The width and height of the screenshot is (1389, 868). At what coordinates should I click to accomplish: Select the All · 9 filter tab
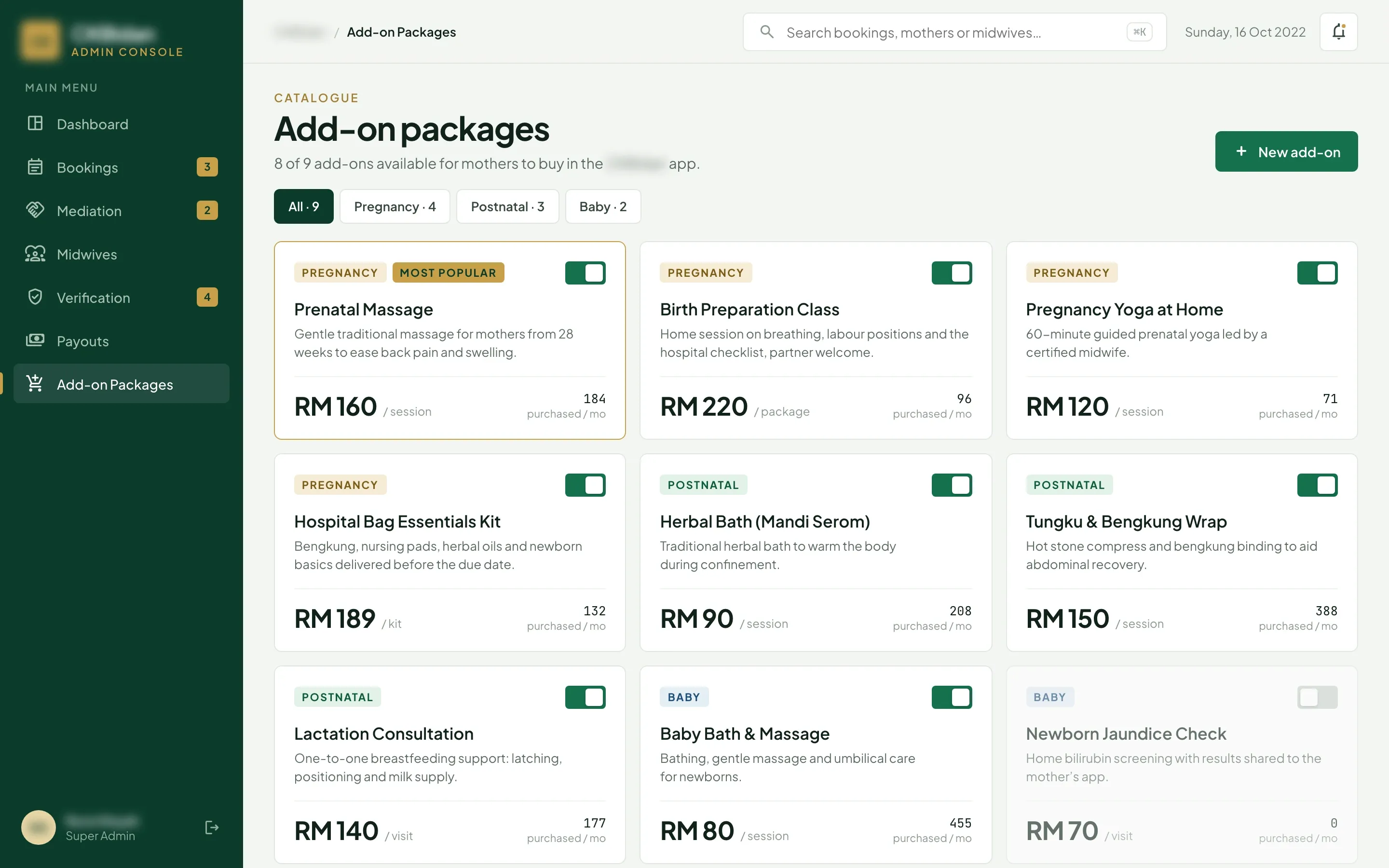point(304,206)
